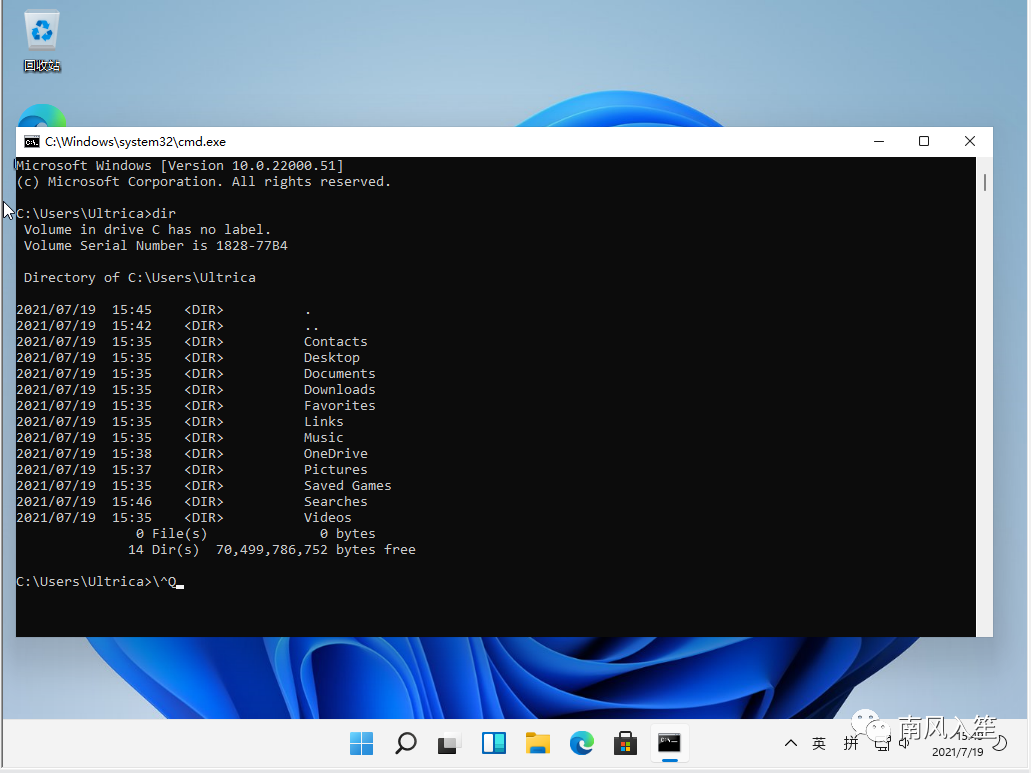The height and width of the screenshot is (773, 1031).
Task: Open the 2021/7/19 clock date
Action: (957, 752)
